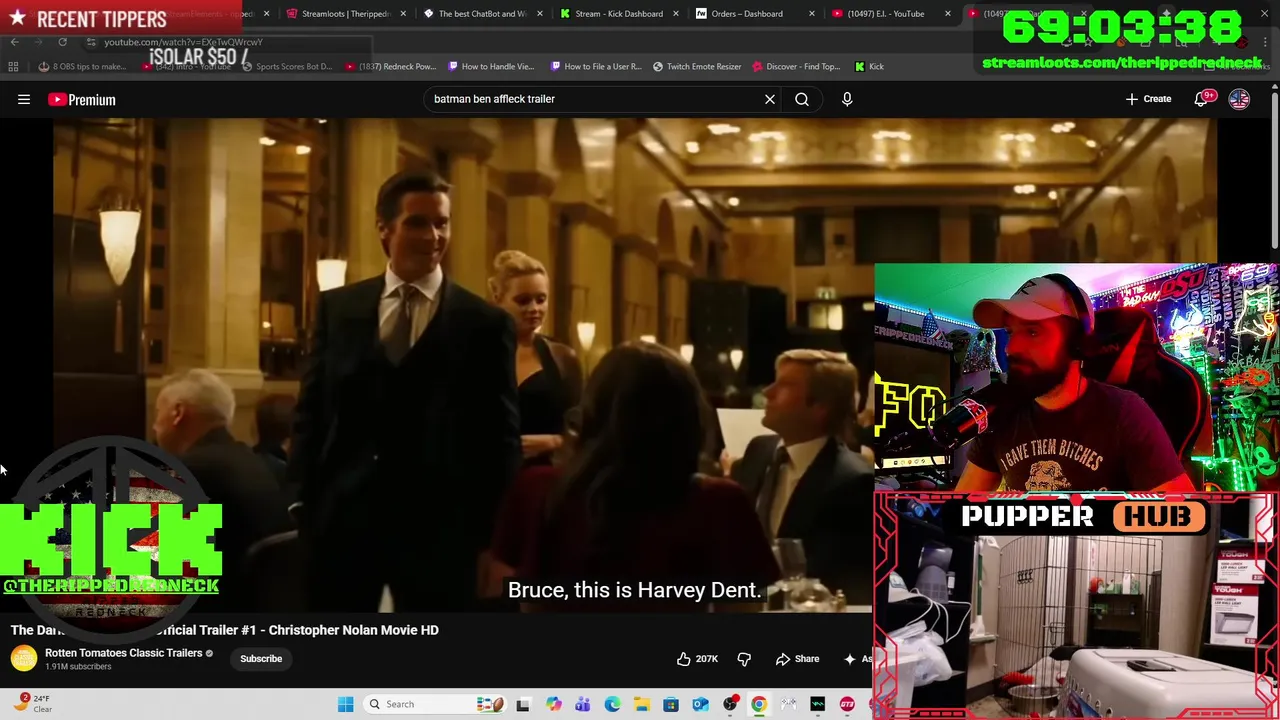Open the Kick bookmark
This screenshot has height=720, width=1280.
(x=869, y=66)
